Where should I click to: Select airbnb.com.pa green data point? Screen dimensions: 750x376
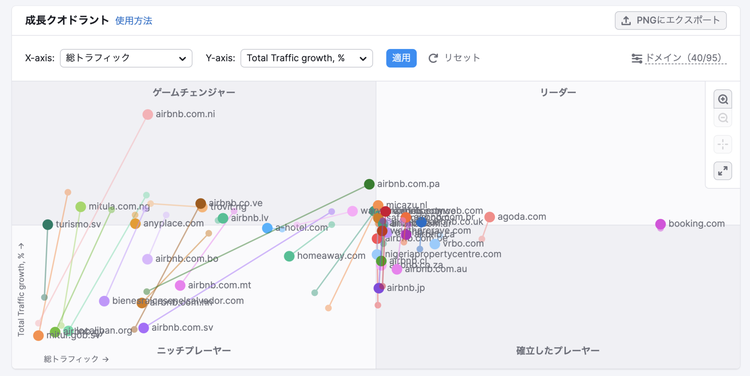click(x=369, y=184)
